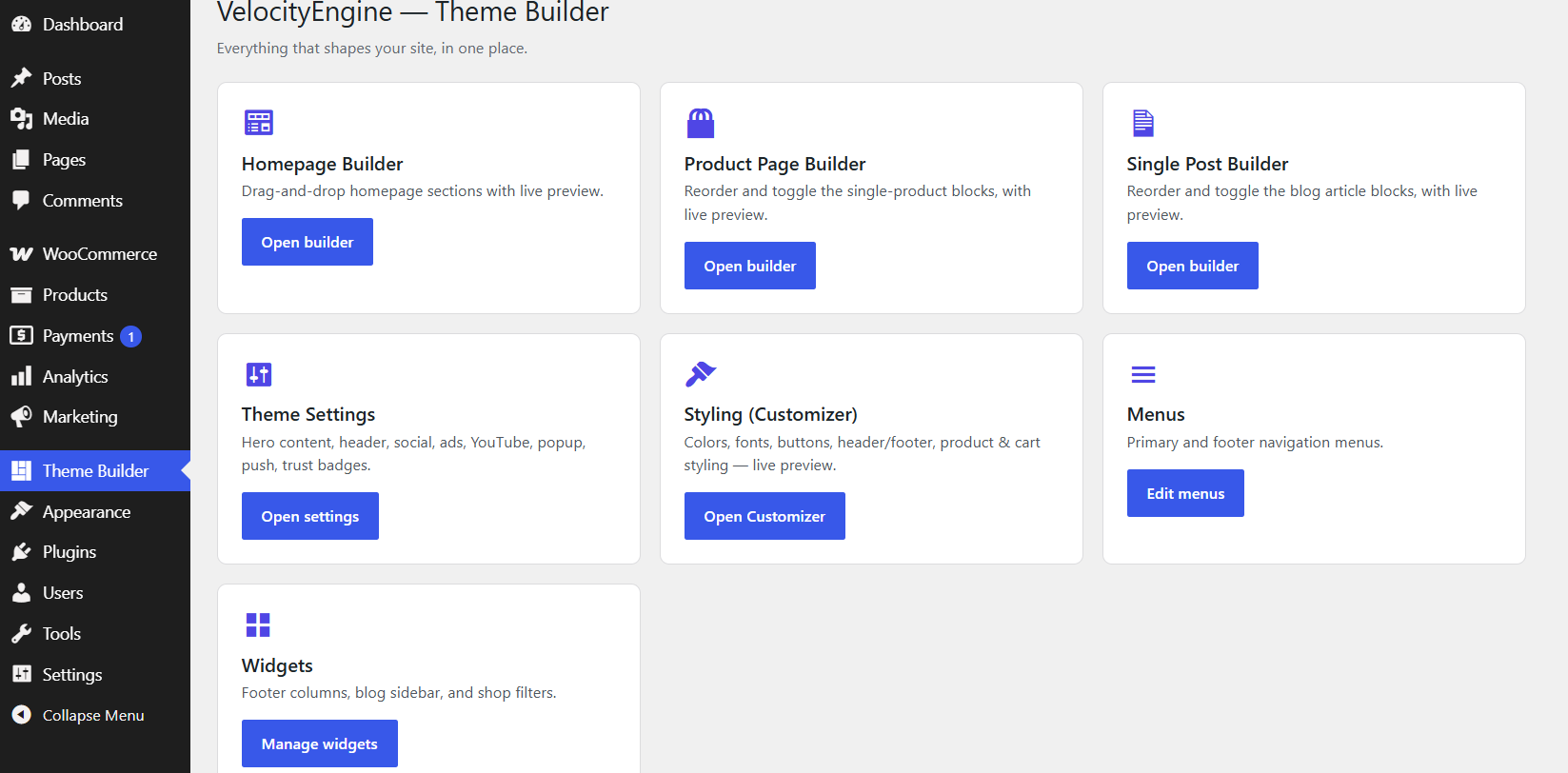1568x773 pixels.
Task: Click the Media icon in the sidebar
Action: (21, 119)
